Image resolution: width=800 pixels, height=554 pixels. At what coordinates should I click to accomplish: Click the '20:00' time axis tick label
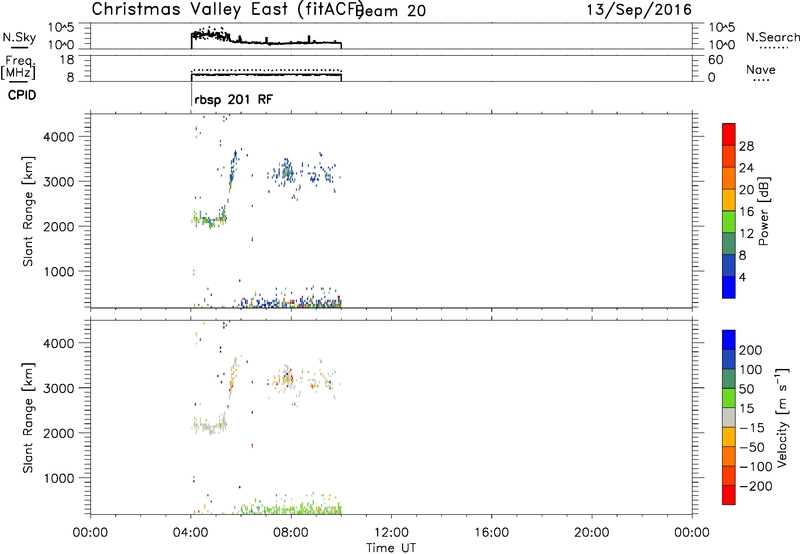coord(592,533)
